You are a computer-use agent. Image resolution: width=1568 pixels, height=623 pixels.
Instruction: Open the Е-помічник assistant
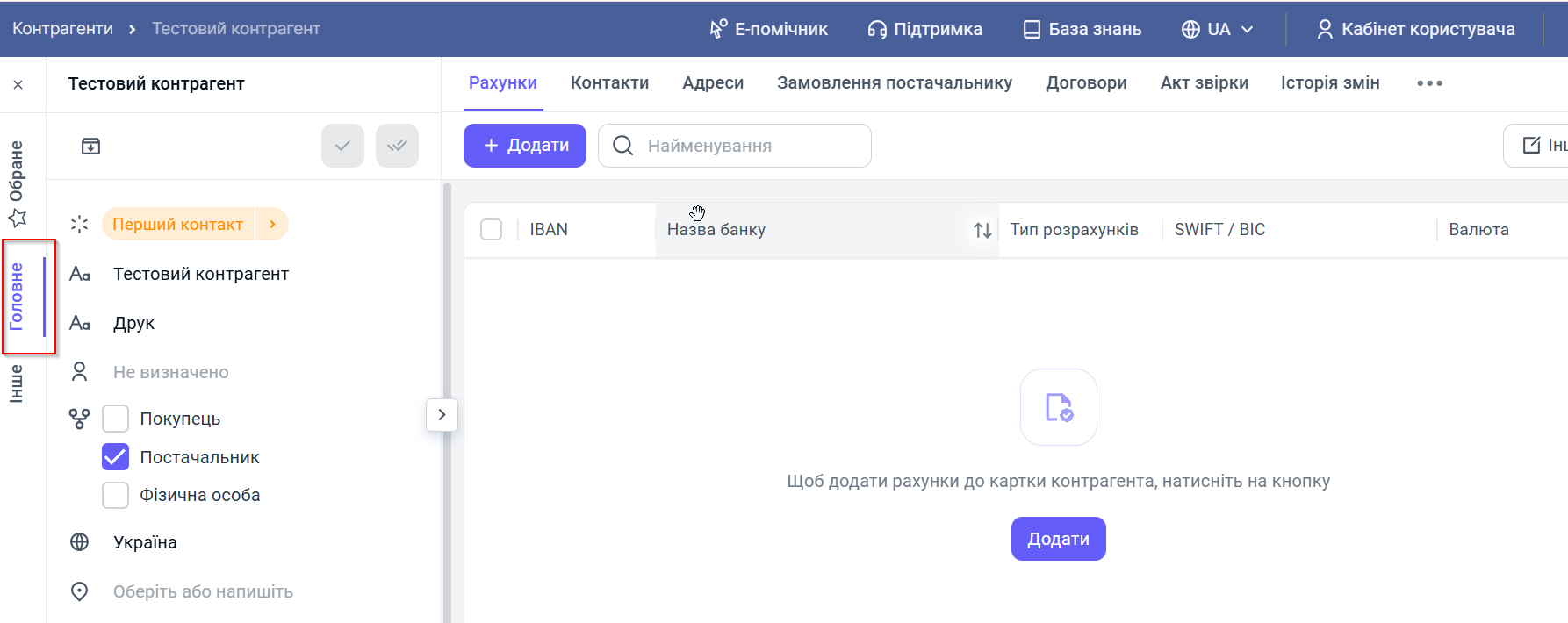(768, 29)
